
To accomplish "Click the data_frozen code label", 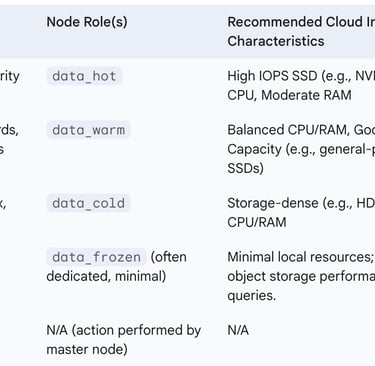I will [x=96, y=257].
